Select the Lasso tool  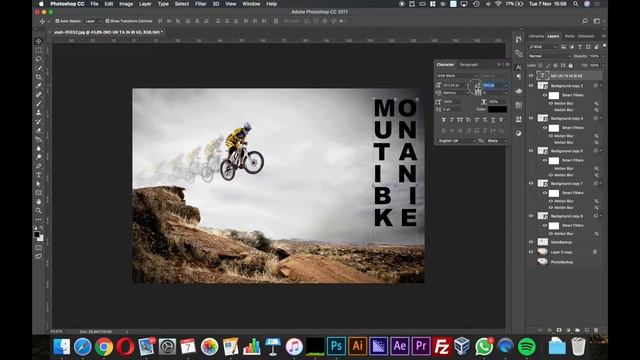point(39,59)
